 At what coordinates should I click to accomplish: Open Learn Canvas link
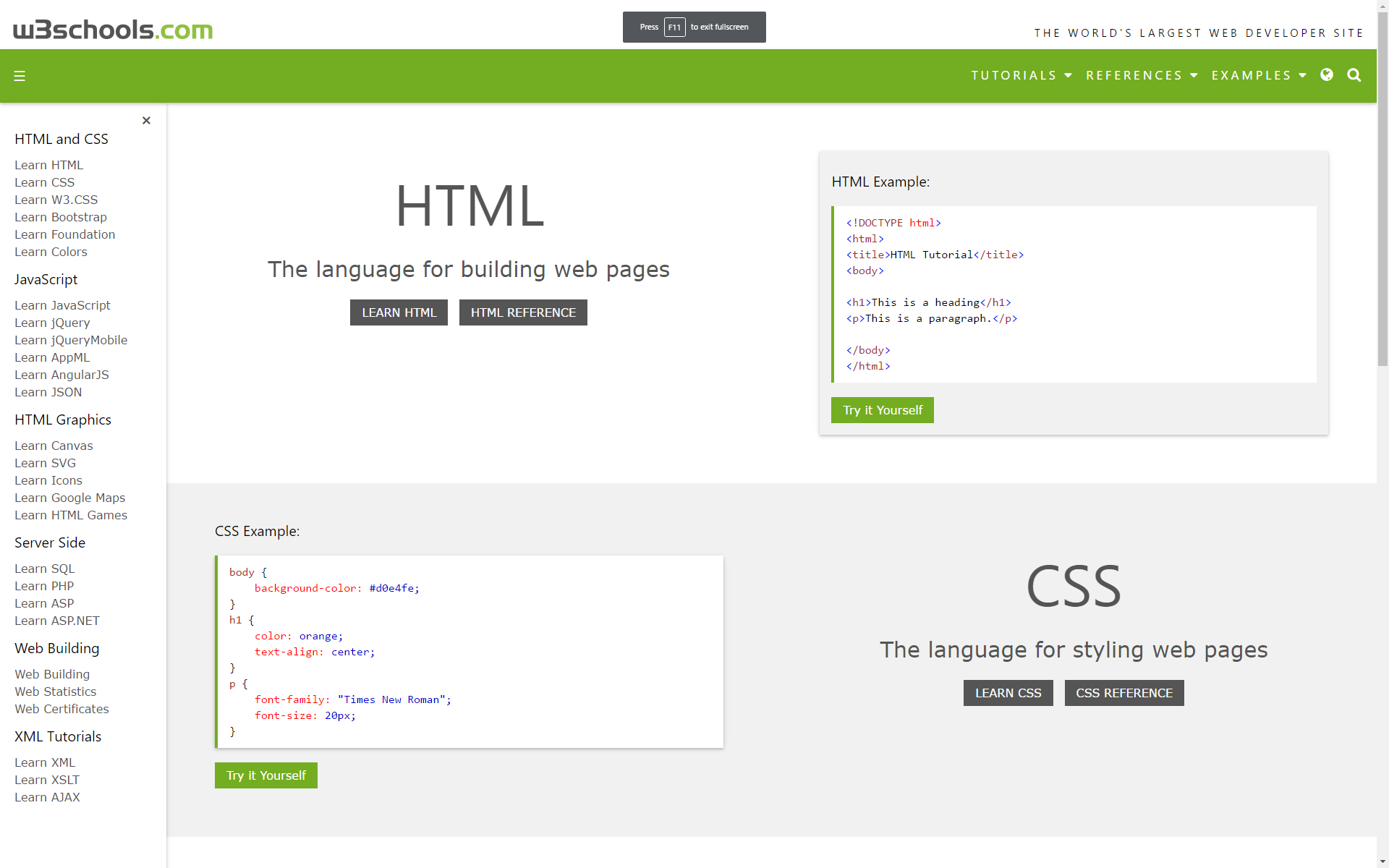click(54, 446)
